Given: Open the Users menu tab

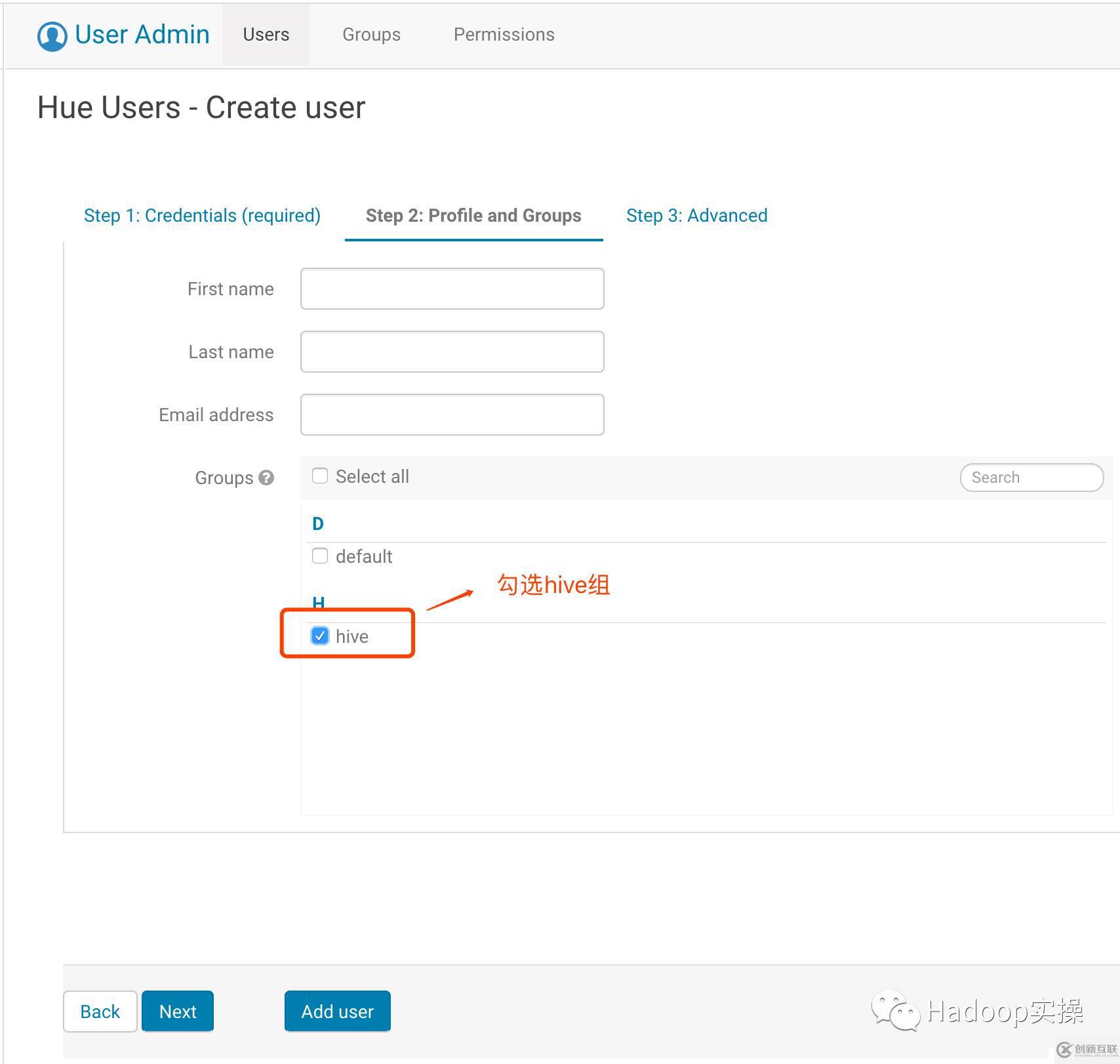Looking at the screenshot, I should pos(266,35).
